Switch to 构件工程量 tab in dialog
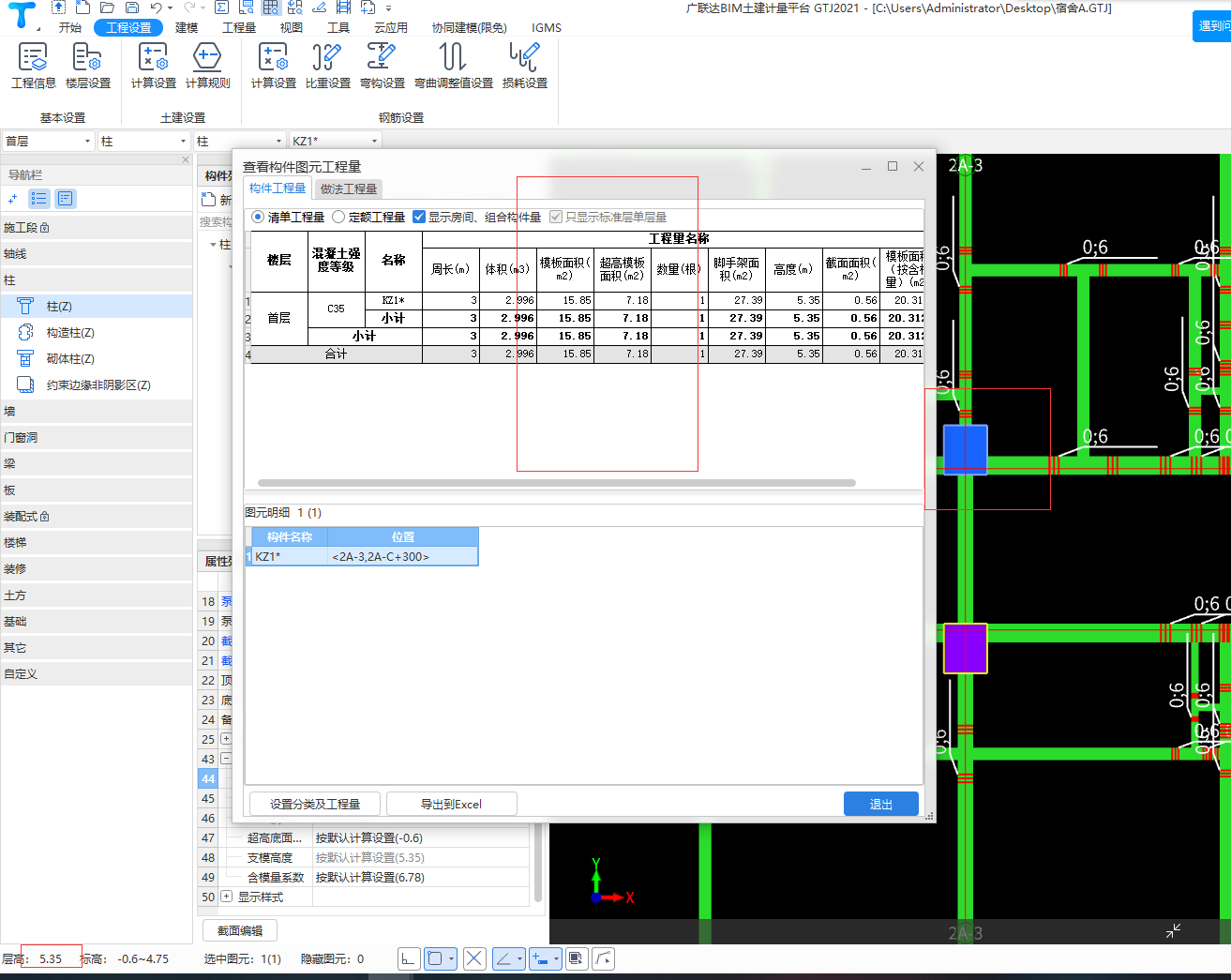This screenshot has height=980, width=1231. pos(278,188)
